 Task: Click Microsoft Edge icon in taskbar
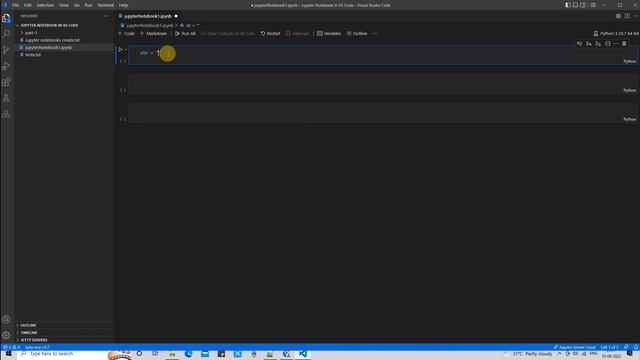pyautogui.click(x=188, y=354)
